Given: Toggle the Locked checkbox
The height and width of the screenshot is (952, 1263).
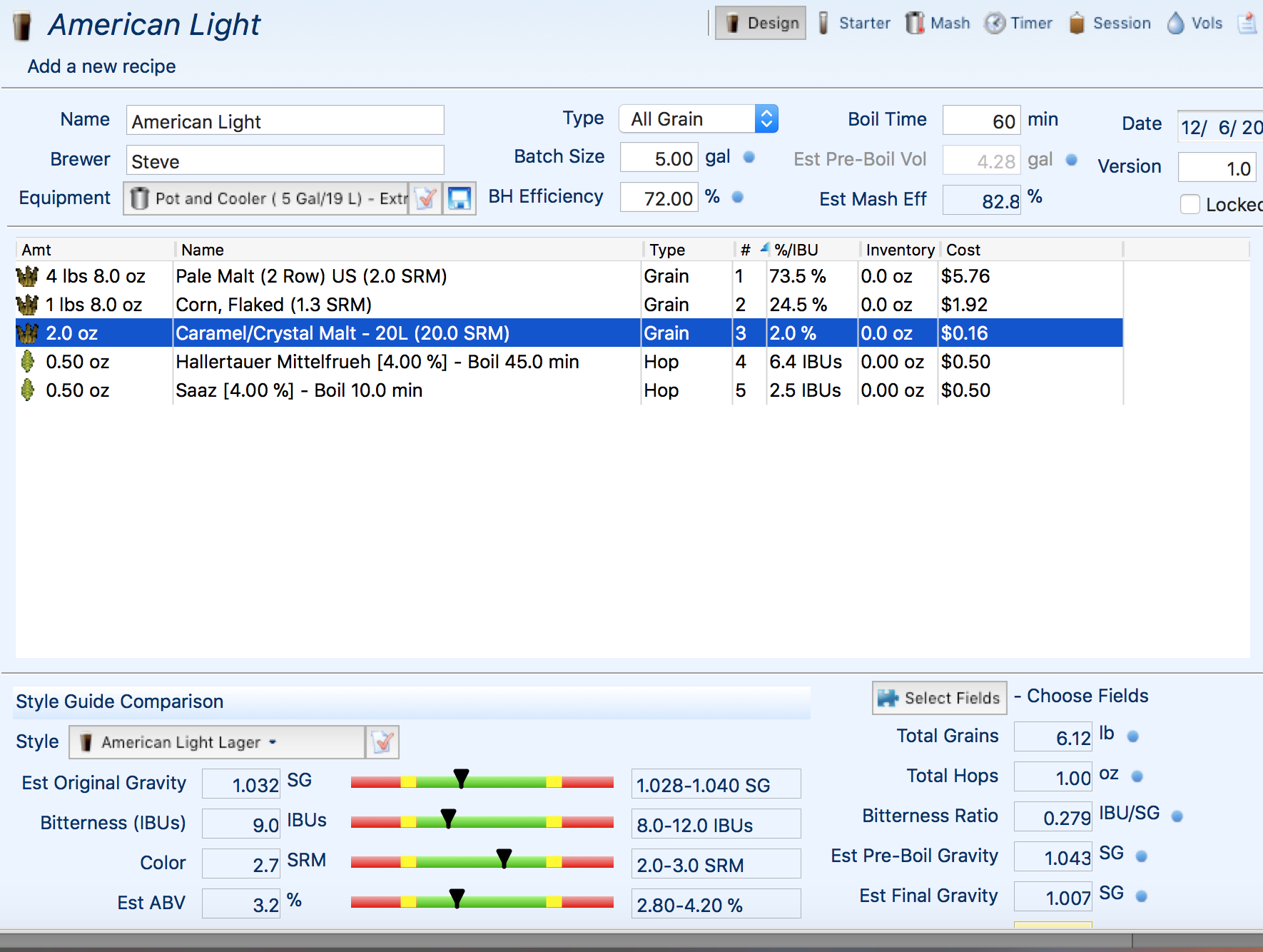Looking at the screenshot, I should click(1190, 204).
